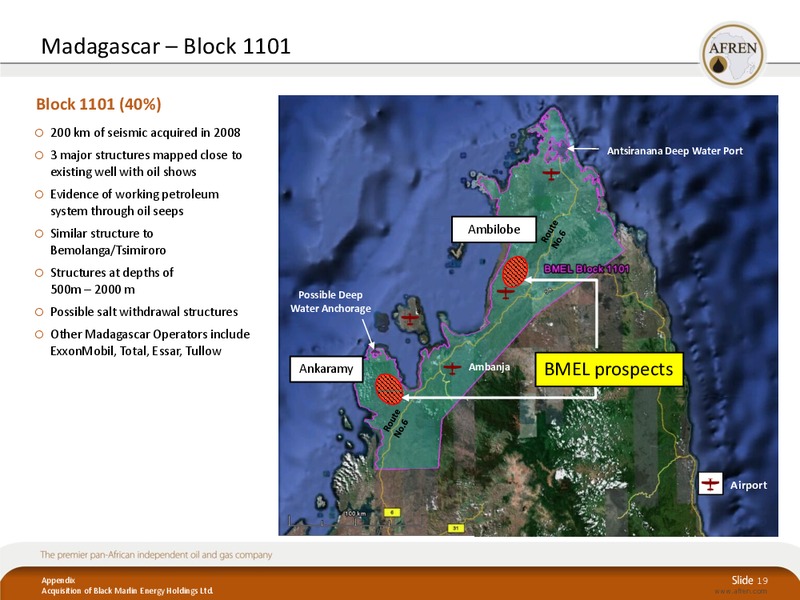Screen dimensions: 800x600
Task: Click the Other Madagascar Operators bullet
Action: click(x=150, y=342)
